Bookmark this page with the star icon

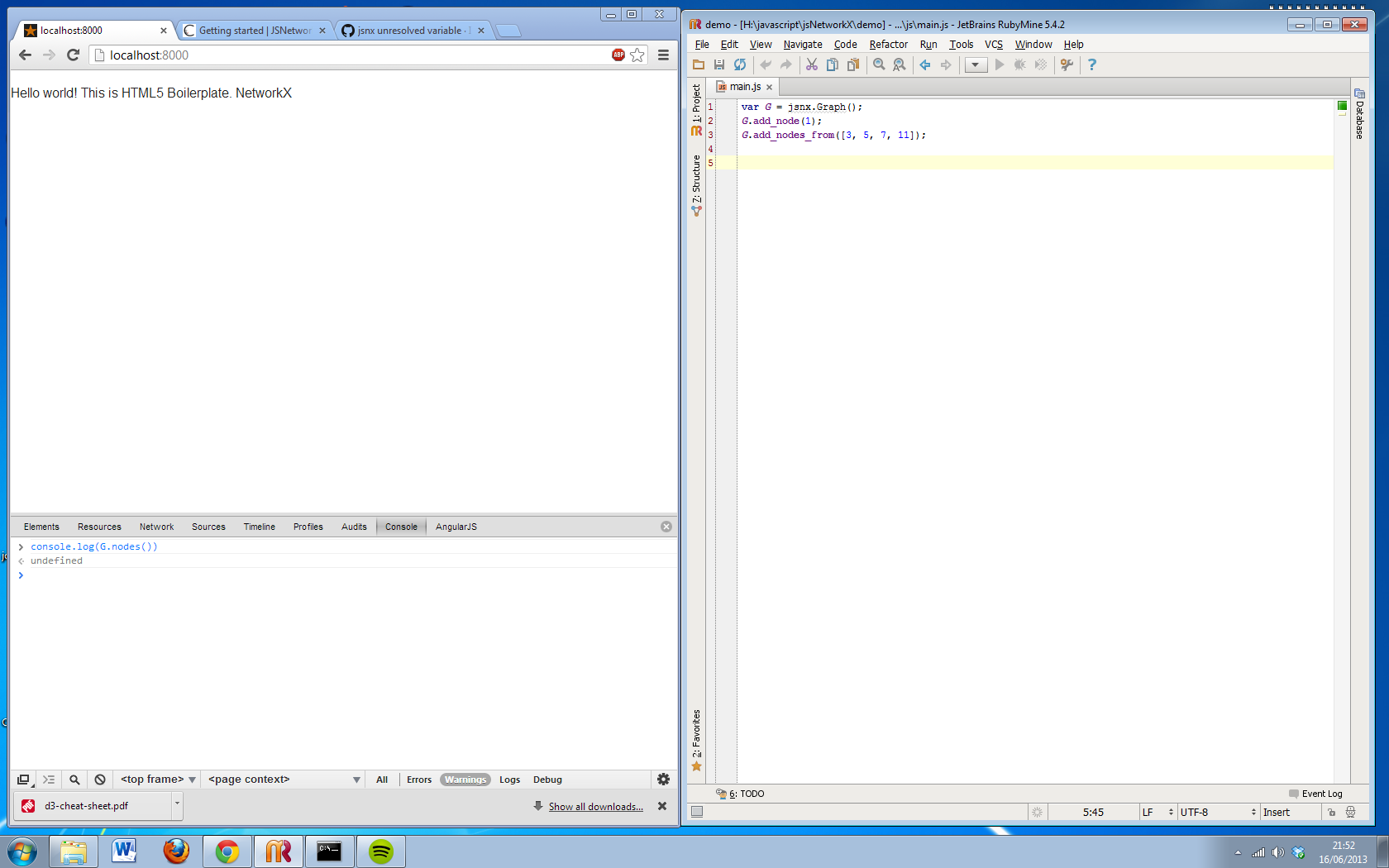coord(637,55)
